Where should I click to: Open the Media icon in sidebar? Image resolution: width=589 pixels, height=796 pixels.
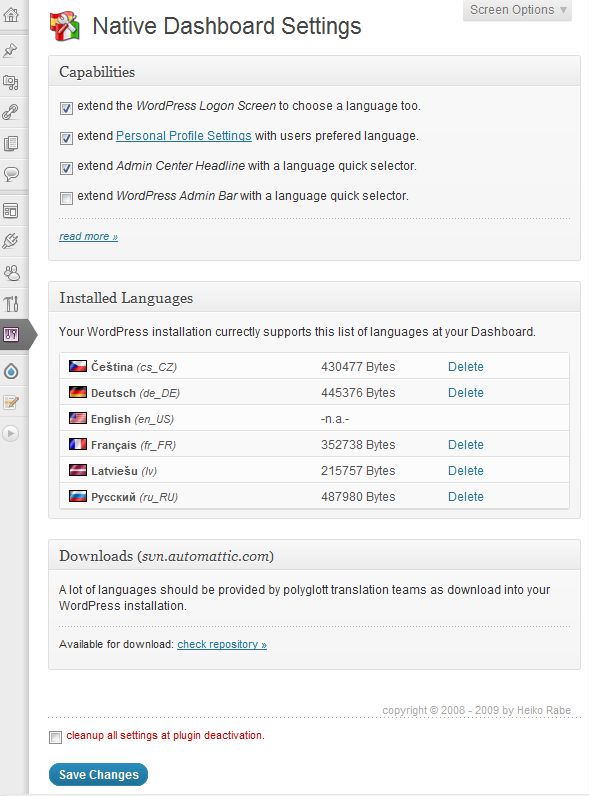coord(11,82)
